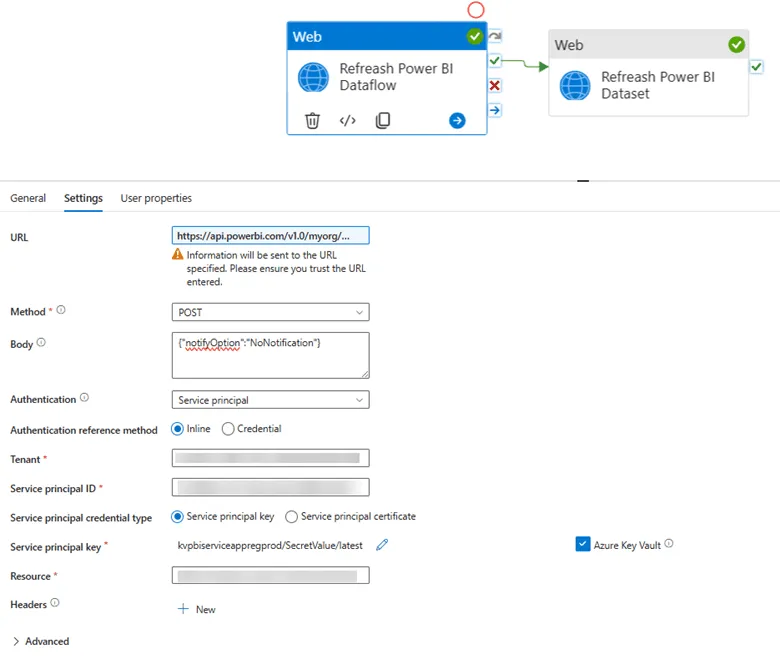Click the Dataset activity Web header

pos(648,45)
